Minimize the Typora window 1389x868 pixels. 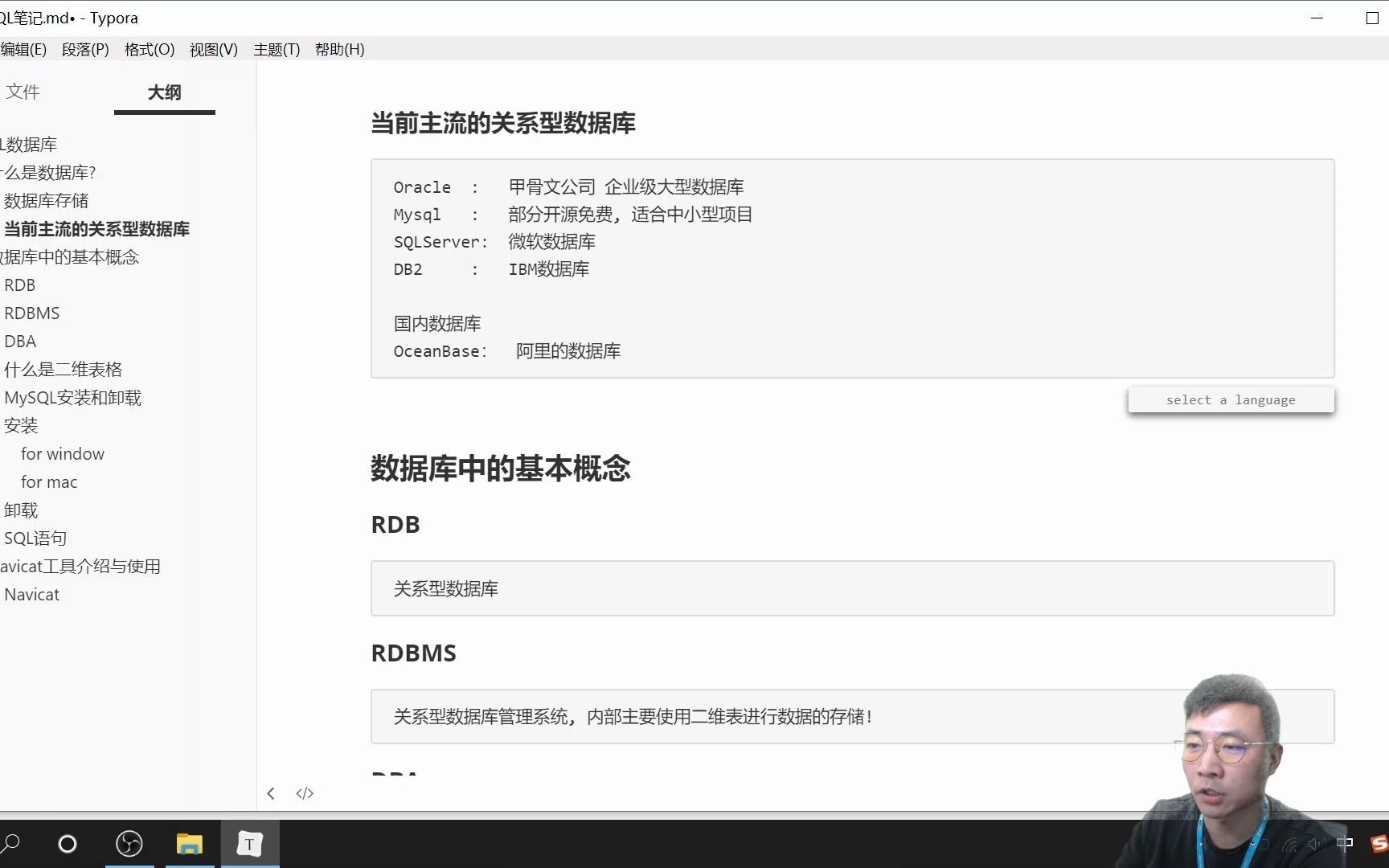1317,18
